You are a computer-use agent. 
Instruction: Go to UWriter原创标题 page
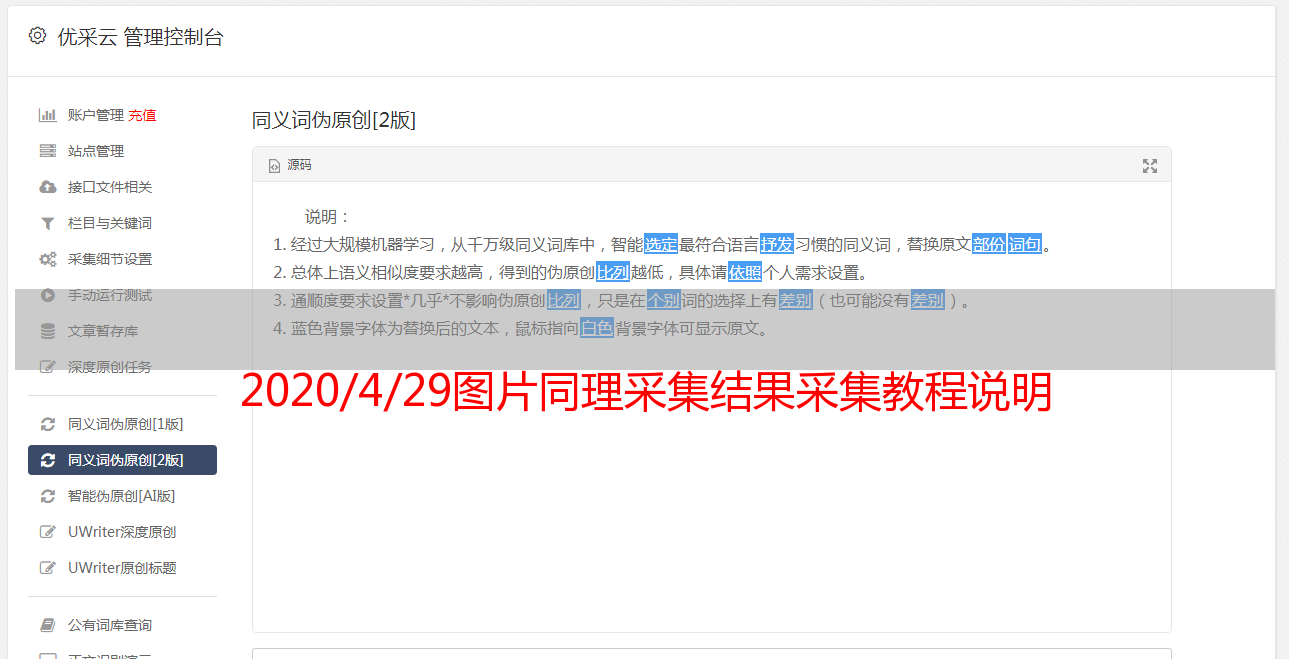122,568
